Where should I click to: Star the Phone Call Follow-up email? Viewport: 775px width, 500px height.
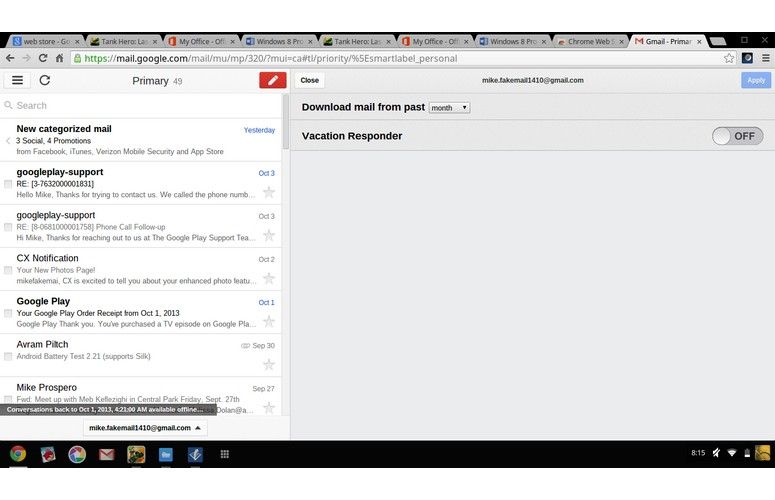(x=269, y=235)
